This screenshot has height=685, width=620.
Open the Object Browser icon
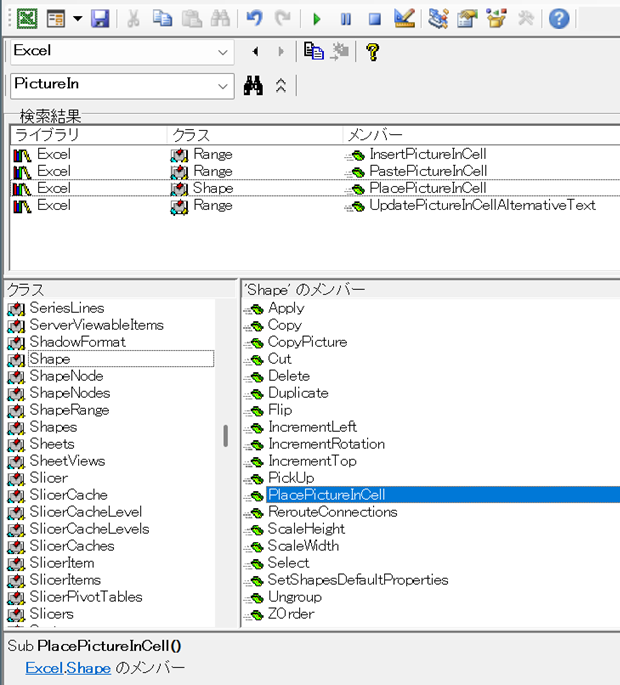pyautogui.click(x=496, y=19)
